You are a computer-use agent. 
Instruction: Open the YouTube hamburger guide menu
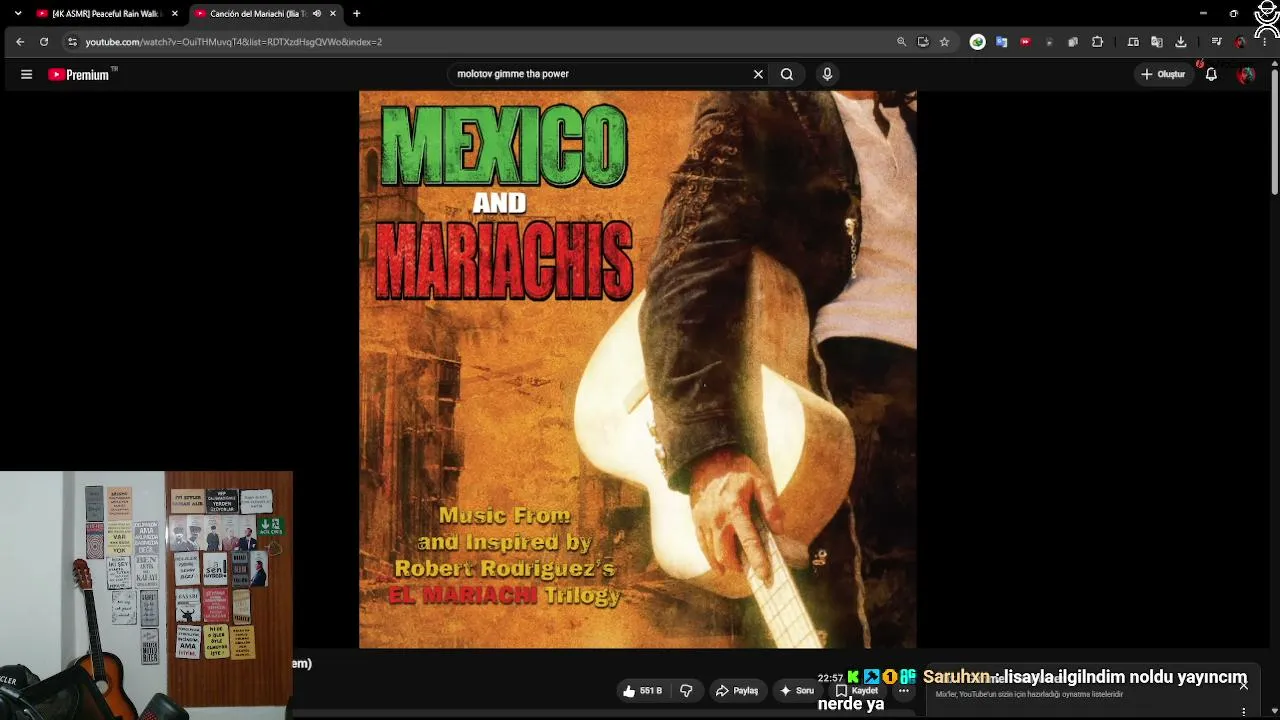27,74
